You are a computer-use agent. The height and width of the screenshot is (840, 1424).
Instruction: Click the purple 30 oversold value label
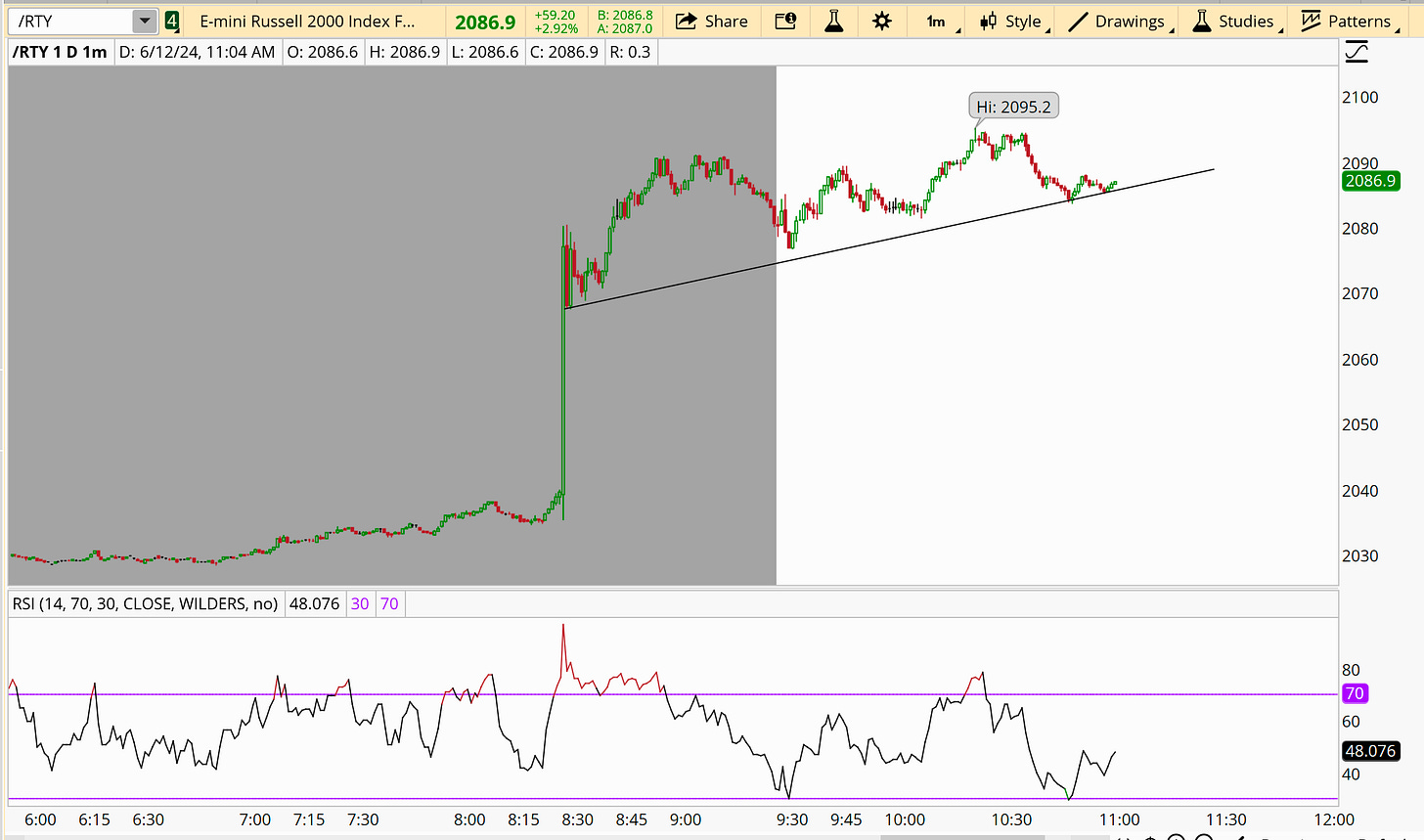[x=360, y=603]
